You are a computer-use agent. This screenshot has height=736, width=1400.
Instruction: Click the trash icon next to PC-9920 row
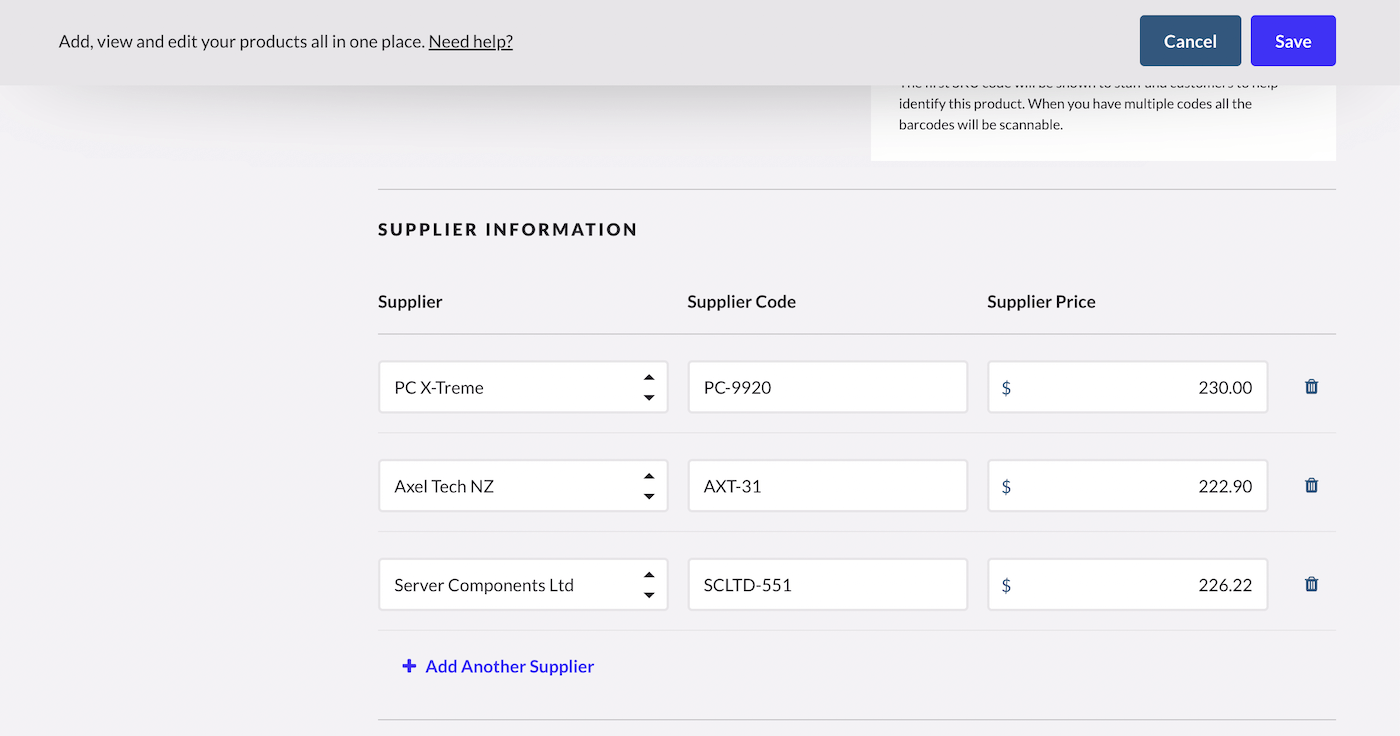pyautogui.click(x=1311, y=386)
